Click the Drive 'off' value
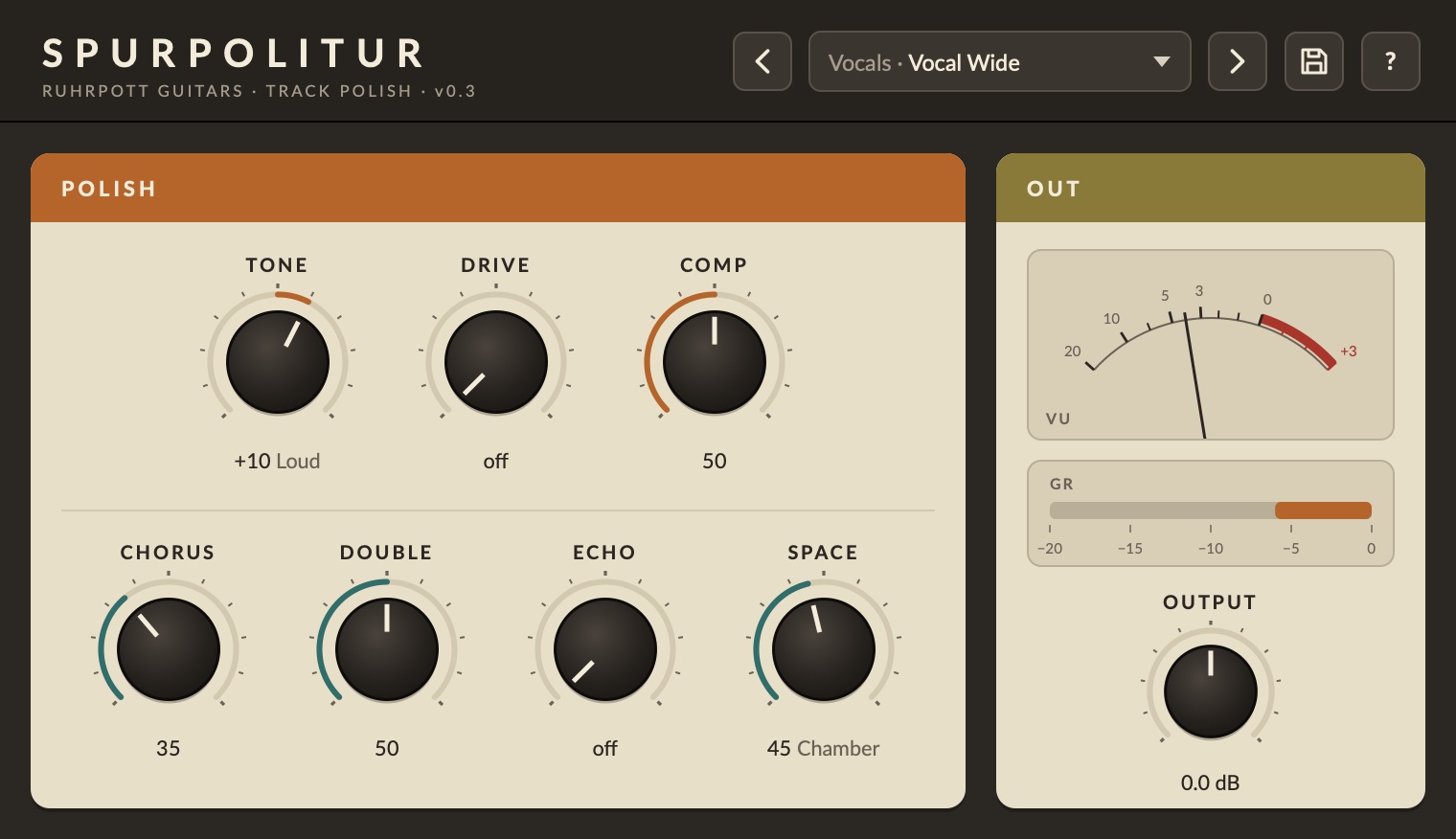This screenshot has width=1456, height=839. pyautogui.click(x=496, y=461)
